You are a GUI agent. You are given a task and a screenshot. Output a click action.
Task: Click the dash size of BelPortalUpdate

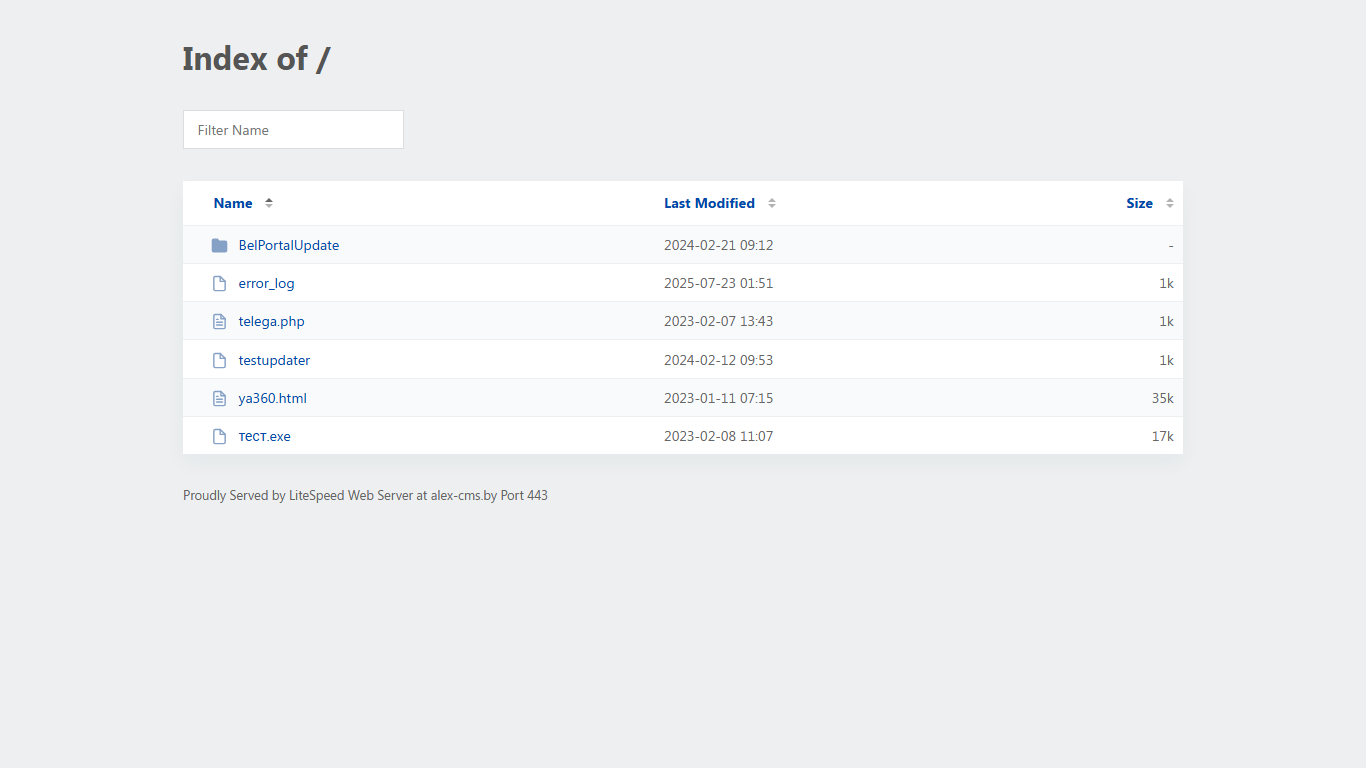[1171, 245]
